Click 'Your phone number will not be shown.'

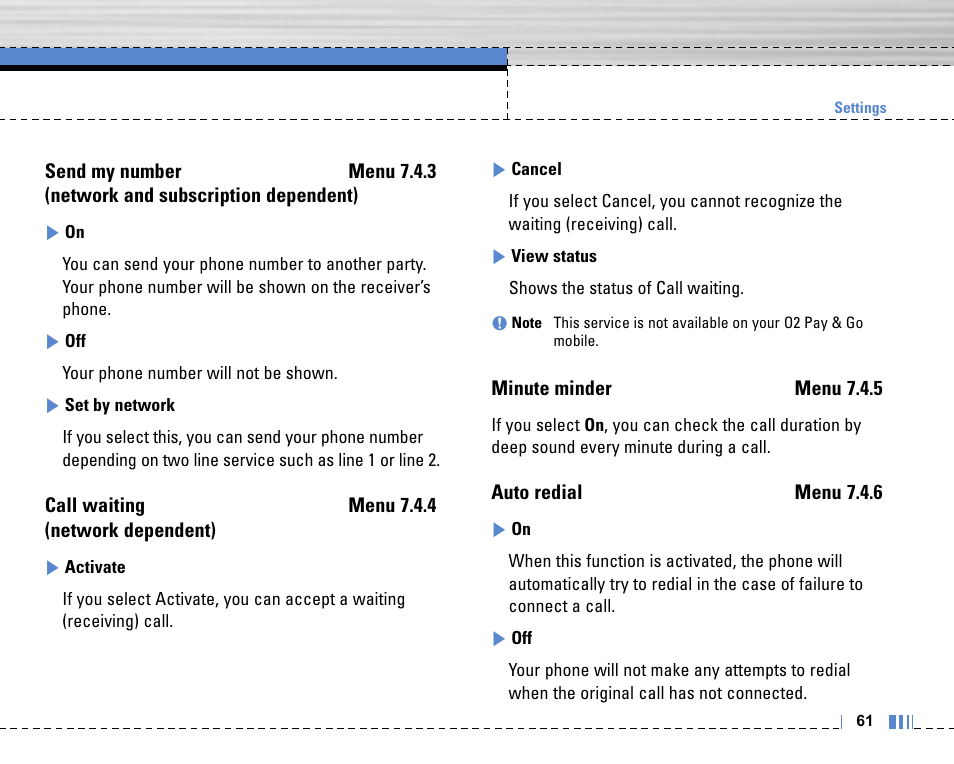200,373
